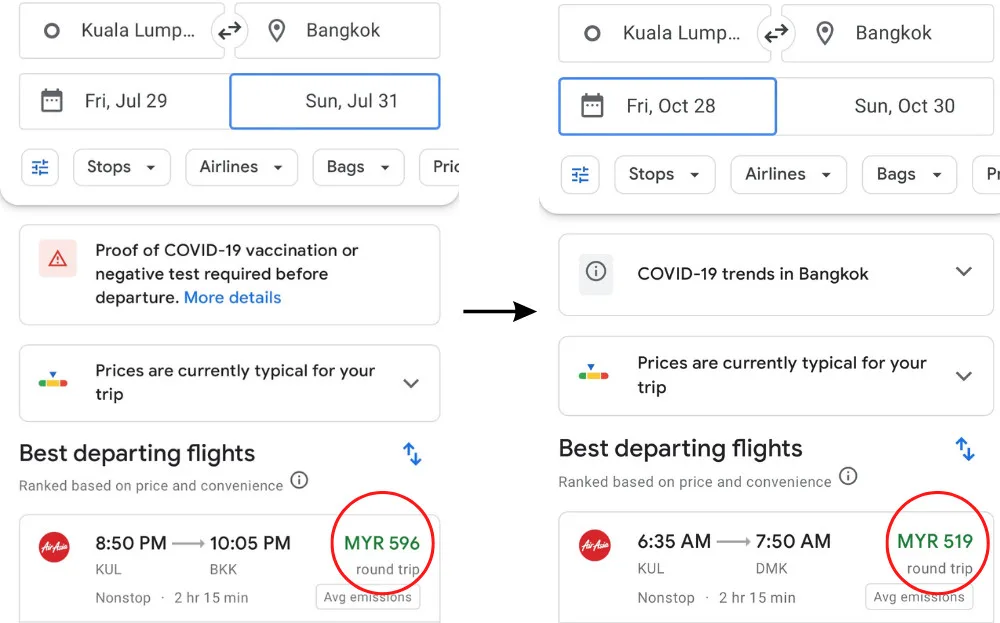Click red warning icon in COVID vaccination notice
This screenshot has height=623, width=1000.
(57, 259)
